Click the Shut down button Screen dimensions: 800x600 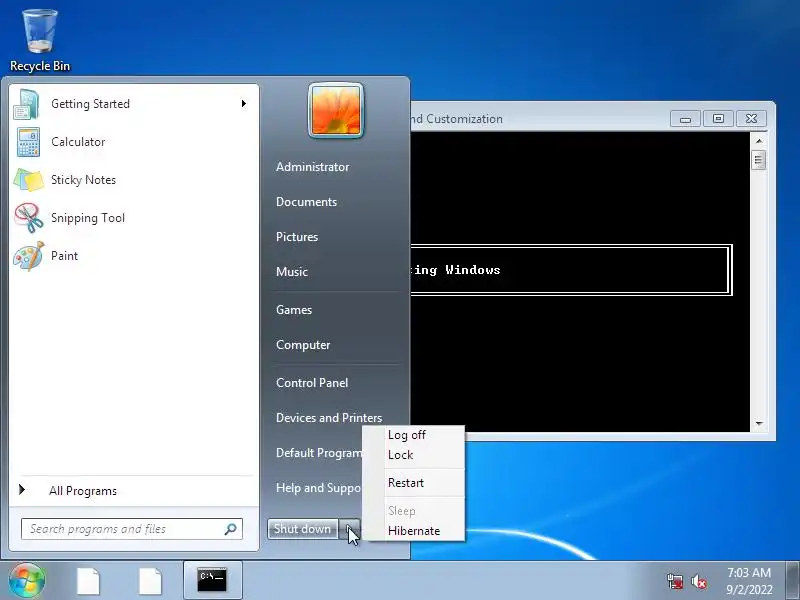(303, 529)
